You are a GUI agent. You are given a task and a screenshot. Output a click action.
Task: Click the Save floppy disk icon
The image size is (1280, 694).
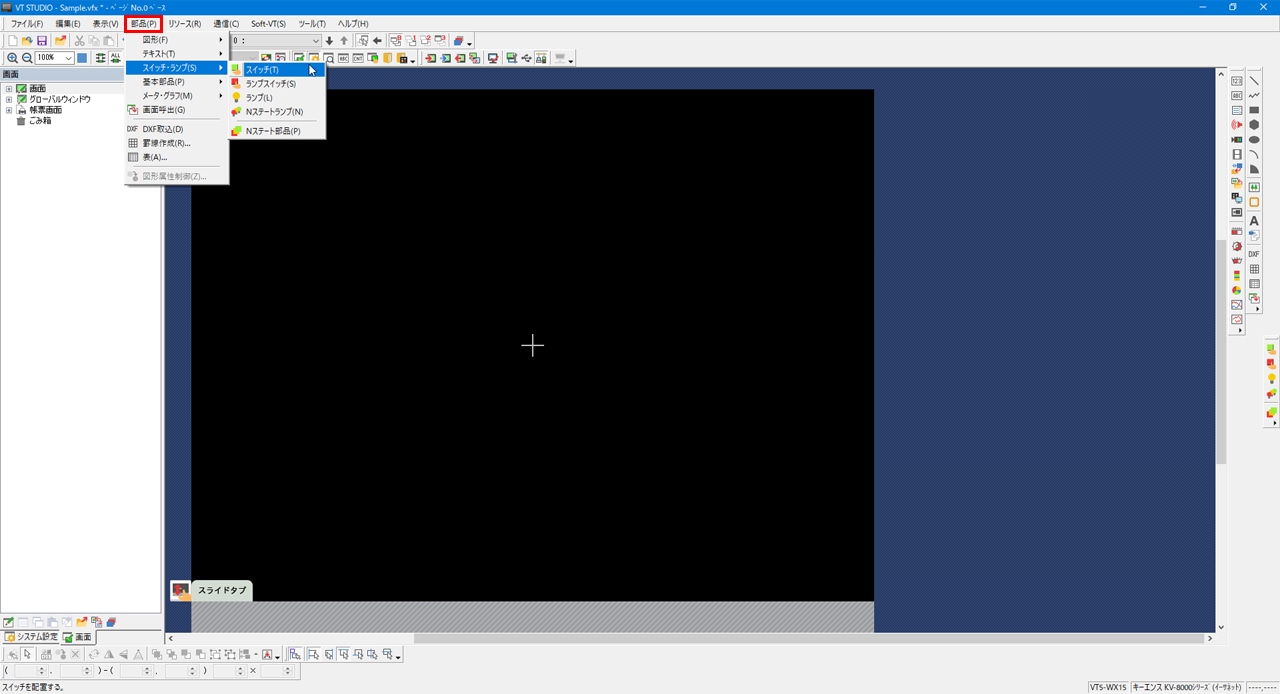pyautogui.click(x=42, y=41)
